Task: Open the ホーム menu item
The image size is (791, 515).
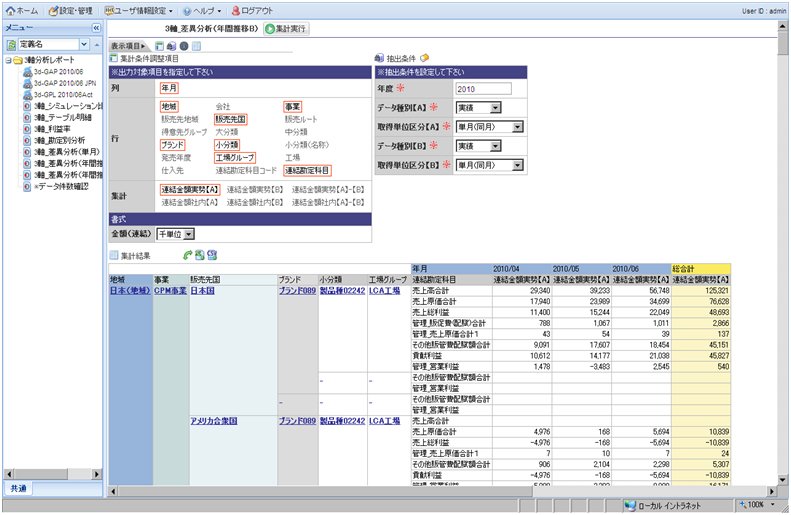Action: coord(22,11)
